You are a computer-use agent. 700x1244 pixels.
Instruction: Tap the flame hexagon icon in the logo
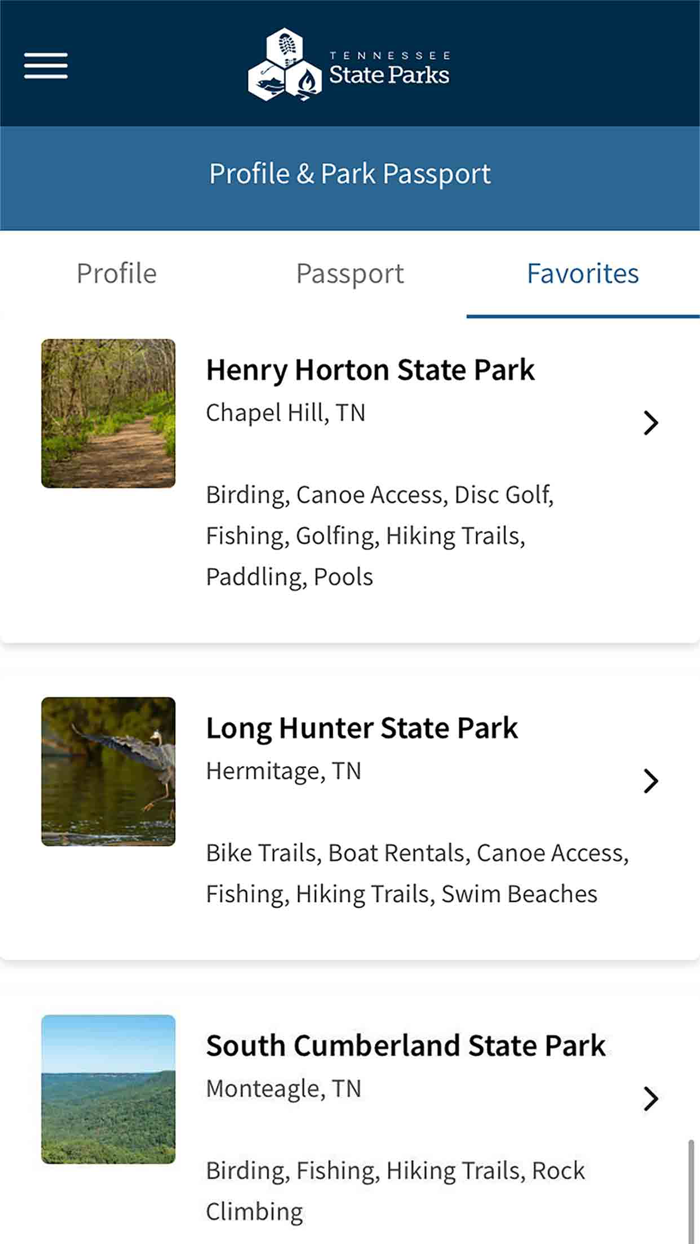point(307,82)
